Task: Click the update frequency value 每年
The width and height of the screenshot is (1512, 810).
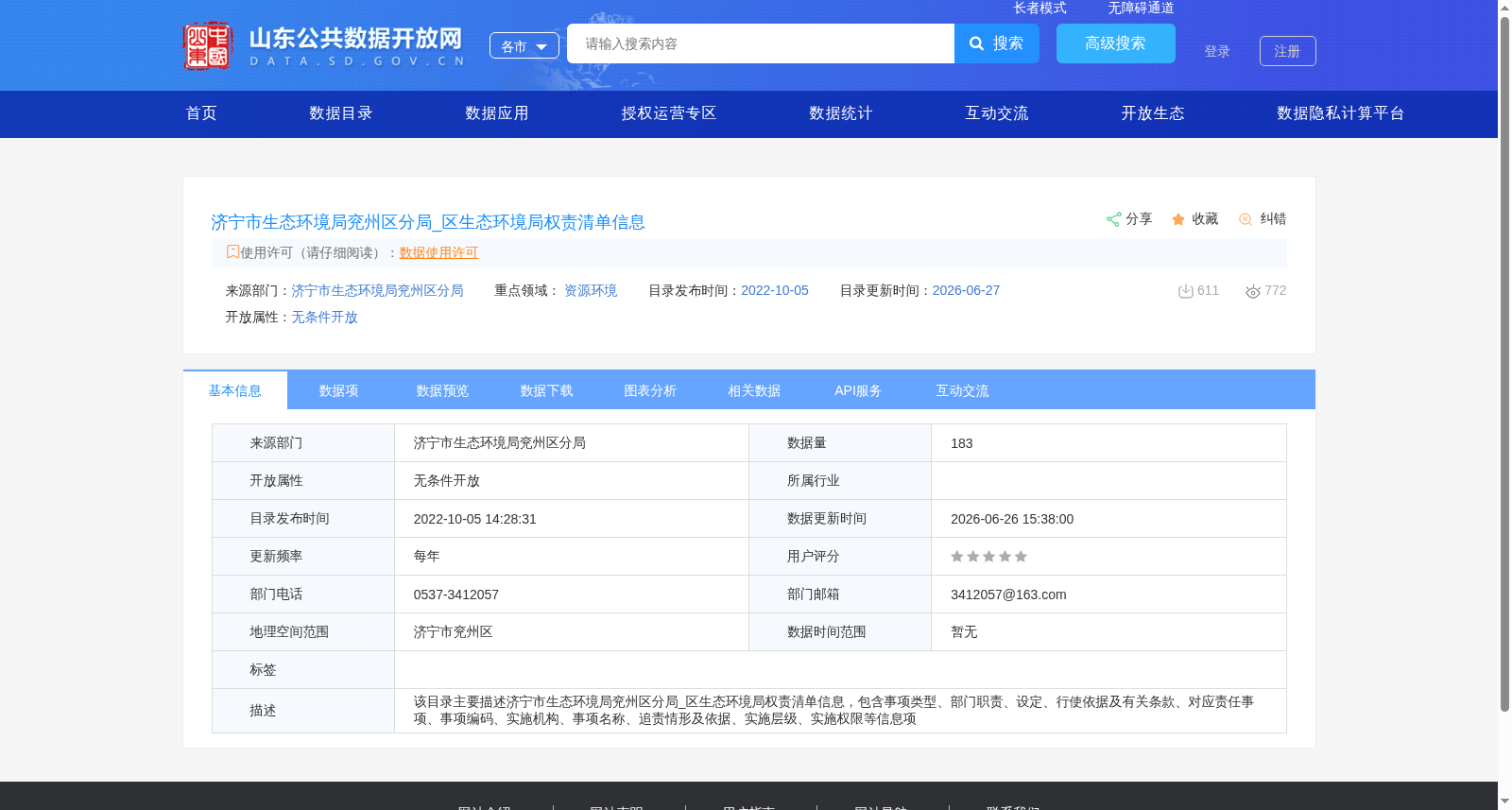Action: 427,557
